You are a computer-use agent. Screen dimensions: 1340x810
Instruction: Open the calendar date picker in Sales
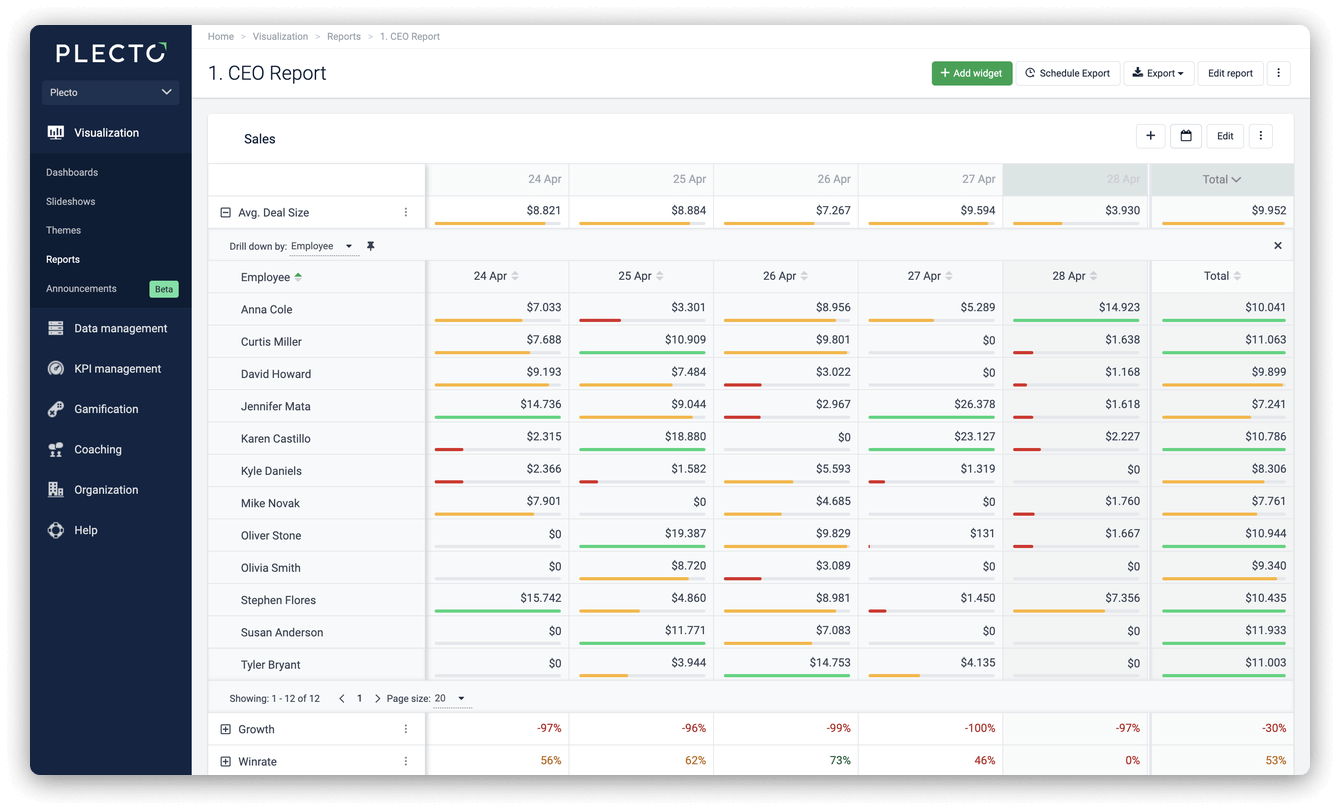pyautogui.click(x=1186, y=136)
